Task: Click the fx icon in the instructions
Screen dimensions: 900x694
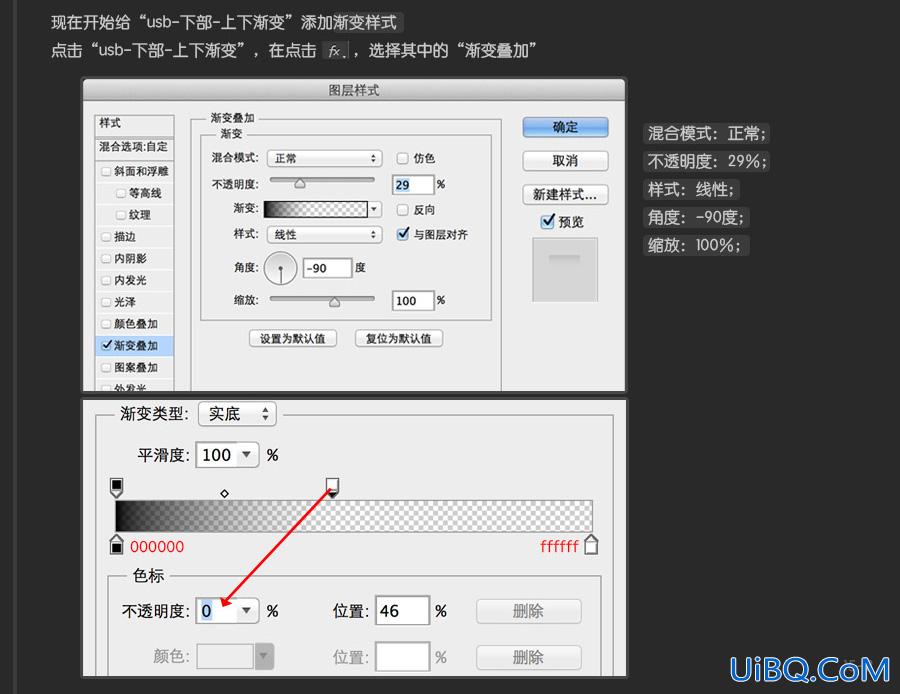Action: pos(336,51)
